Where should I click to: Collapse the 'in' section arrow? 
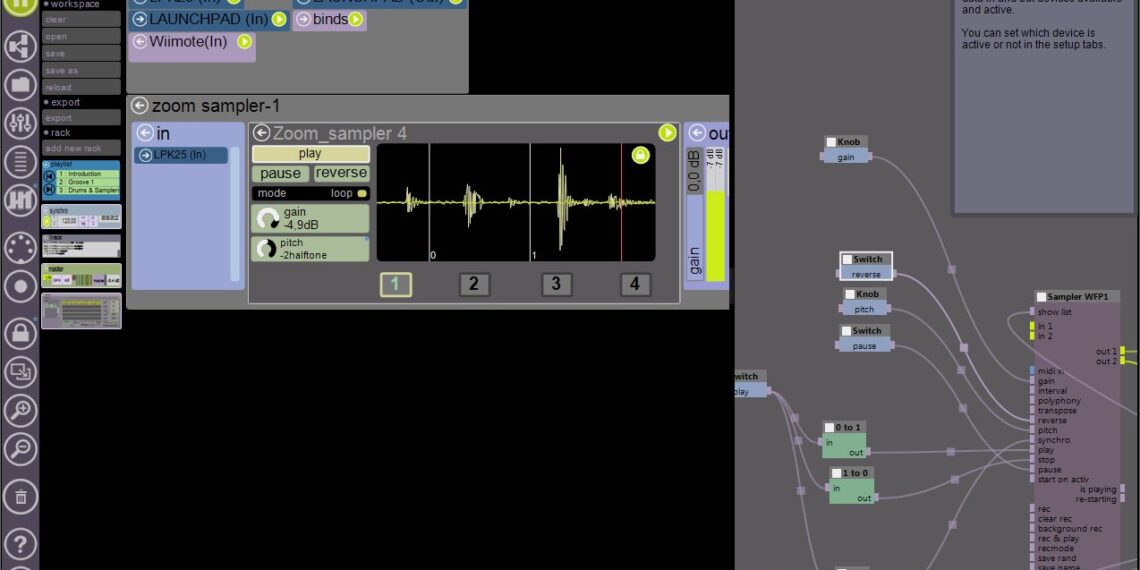tap(145, 133)
